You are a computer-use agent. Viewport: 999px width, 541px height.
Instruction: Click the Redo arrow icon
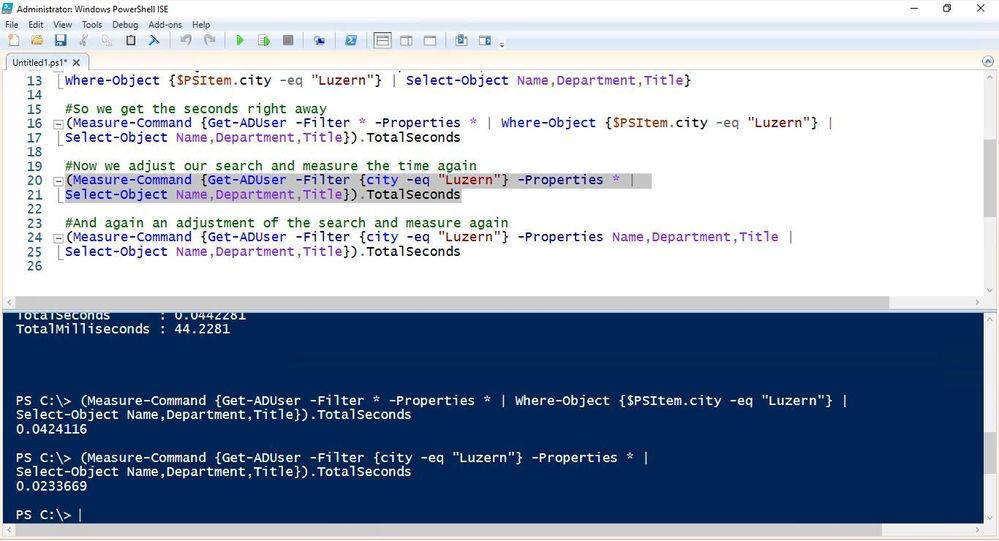pyautogui.click(x=209, y=41)
